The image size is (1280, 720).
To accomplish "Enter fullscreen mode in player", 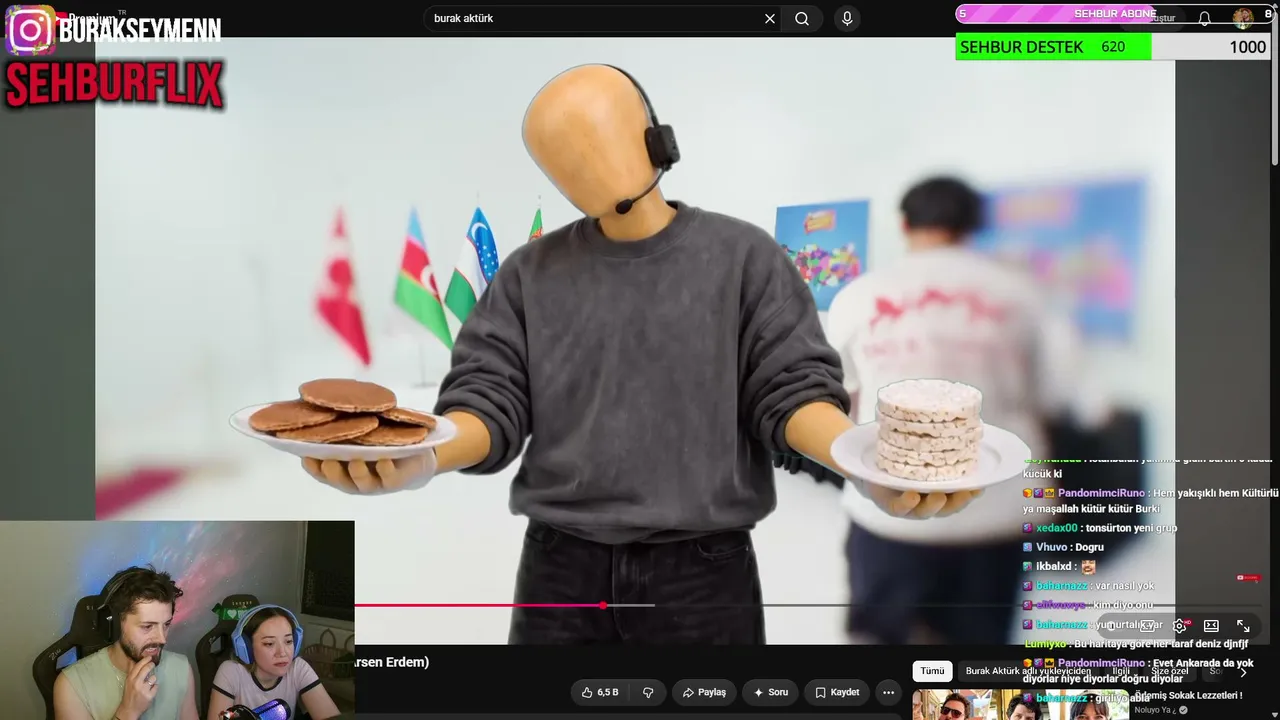I will (x=1243, y=626).
